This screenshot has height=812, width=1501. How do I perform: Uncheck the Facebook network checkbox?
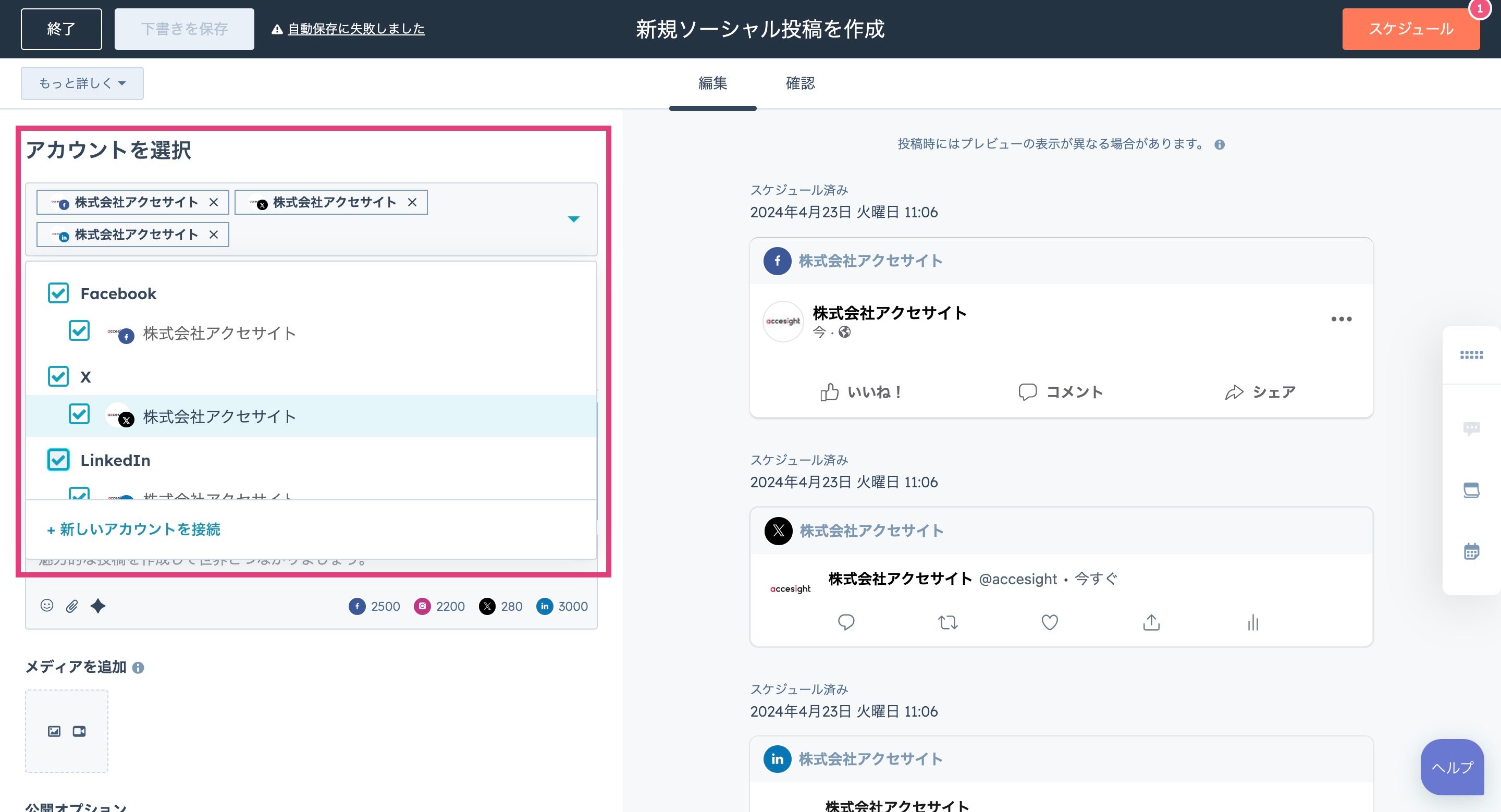tap(58, 293)
